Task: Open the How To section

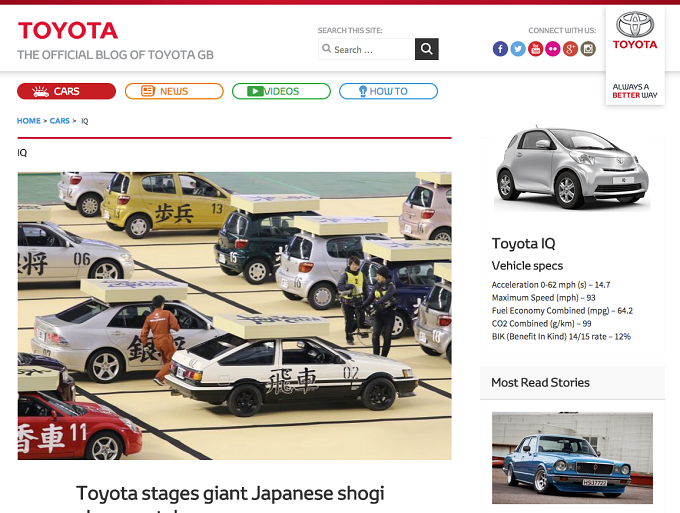Action: coord(388,91)
